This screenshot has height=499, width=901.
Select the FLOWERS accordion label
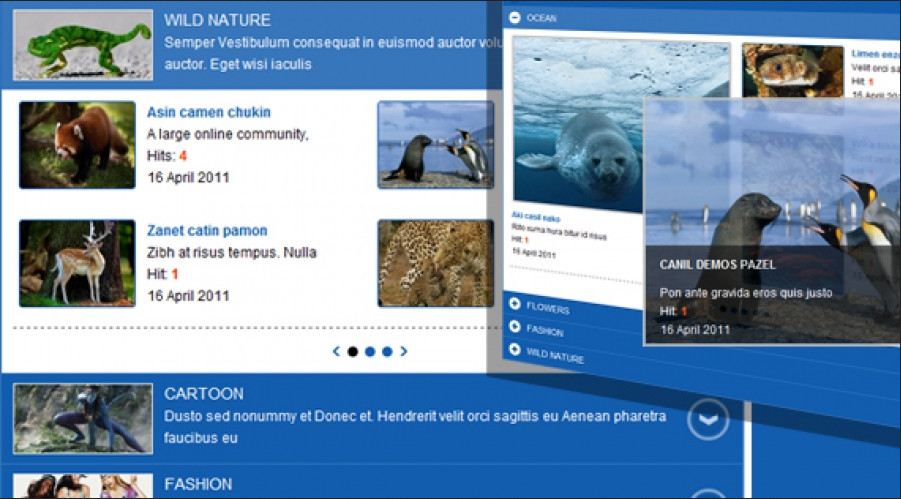(548, 308)
